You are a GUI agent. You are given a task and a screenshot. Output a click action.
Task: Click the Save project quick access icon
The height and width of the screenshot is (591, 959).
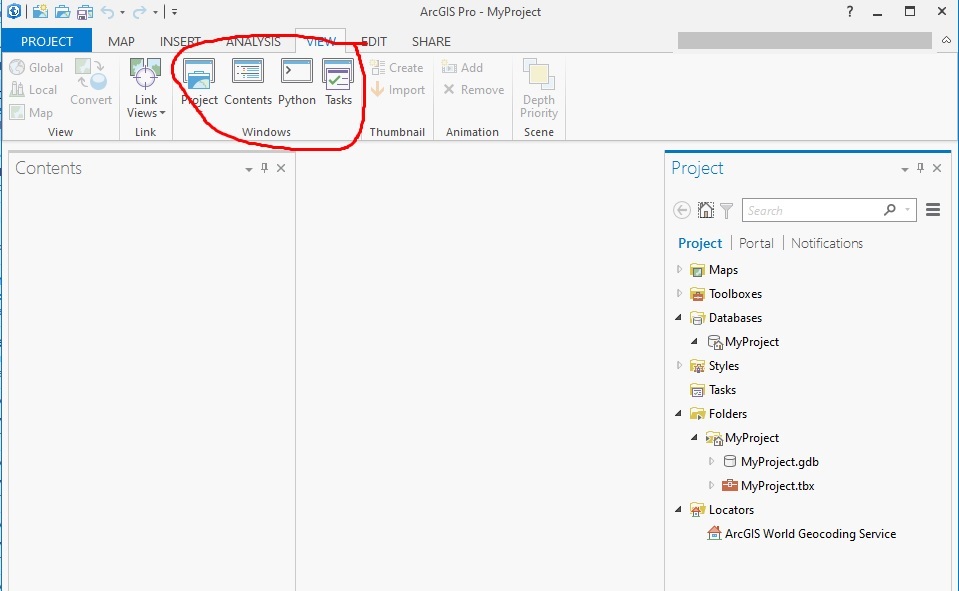click(84, 12)
